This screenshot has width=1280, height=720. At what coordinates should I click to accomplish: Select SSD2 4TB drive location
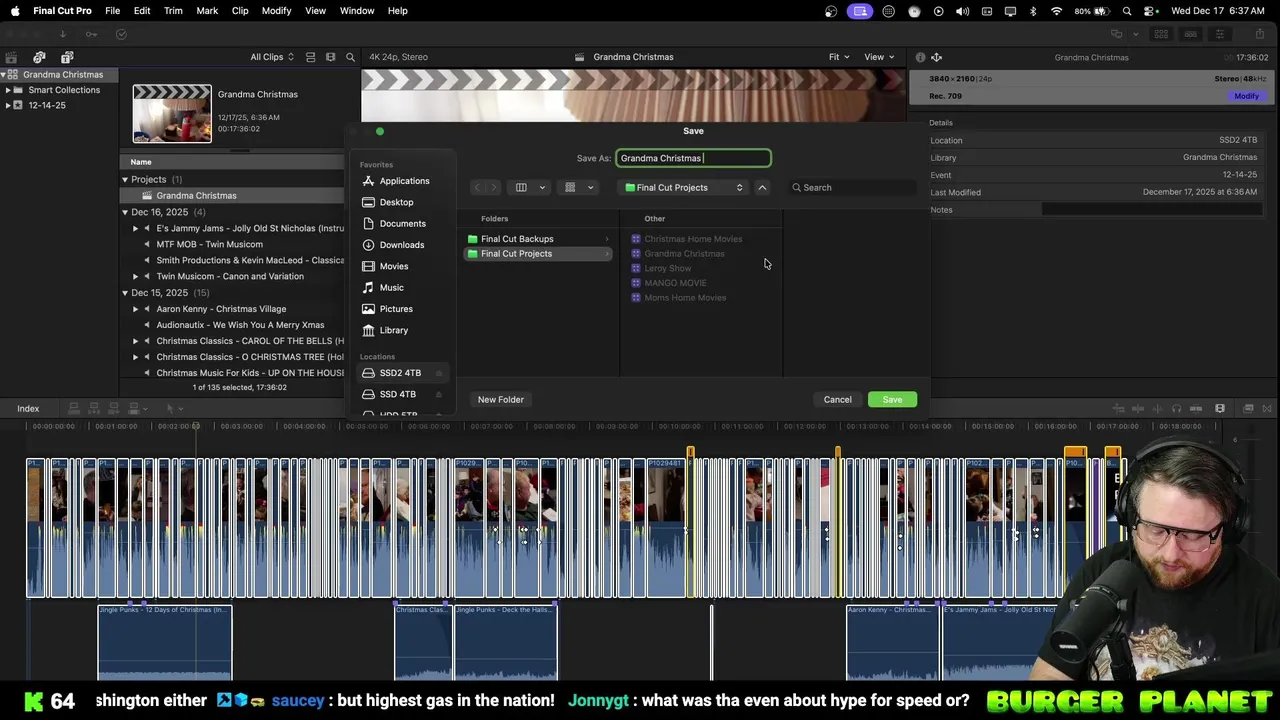pyautogui.click(x=401, y=373)
